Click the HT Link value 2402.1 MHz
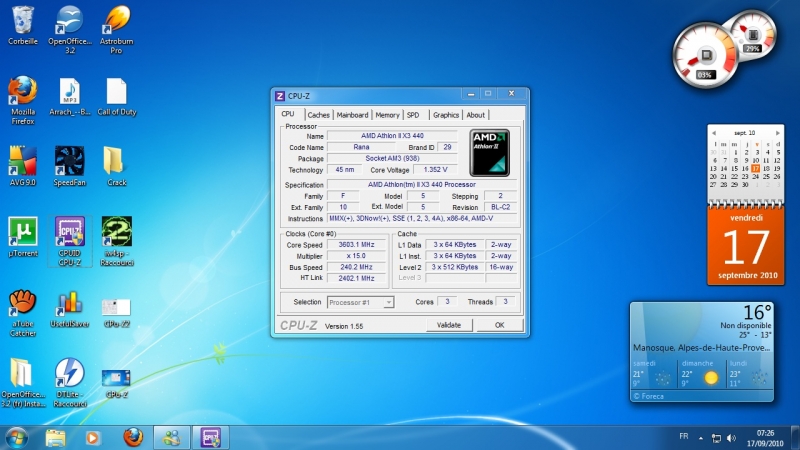The height and width of the screenshot is (450, 800). pos(356,278)
